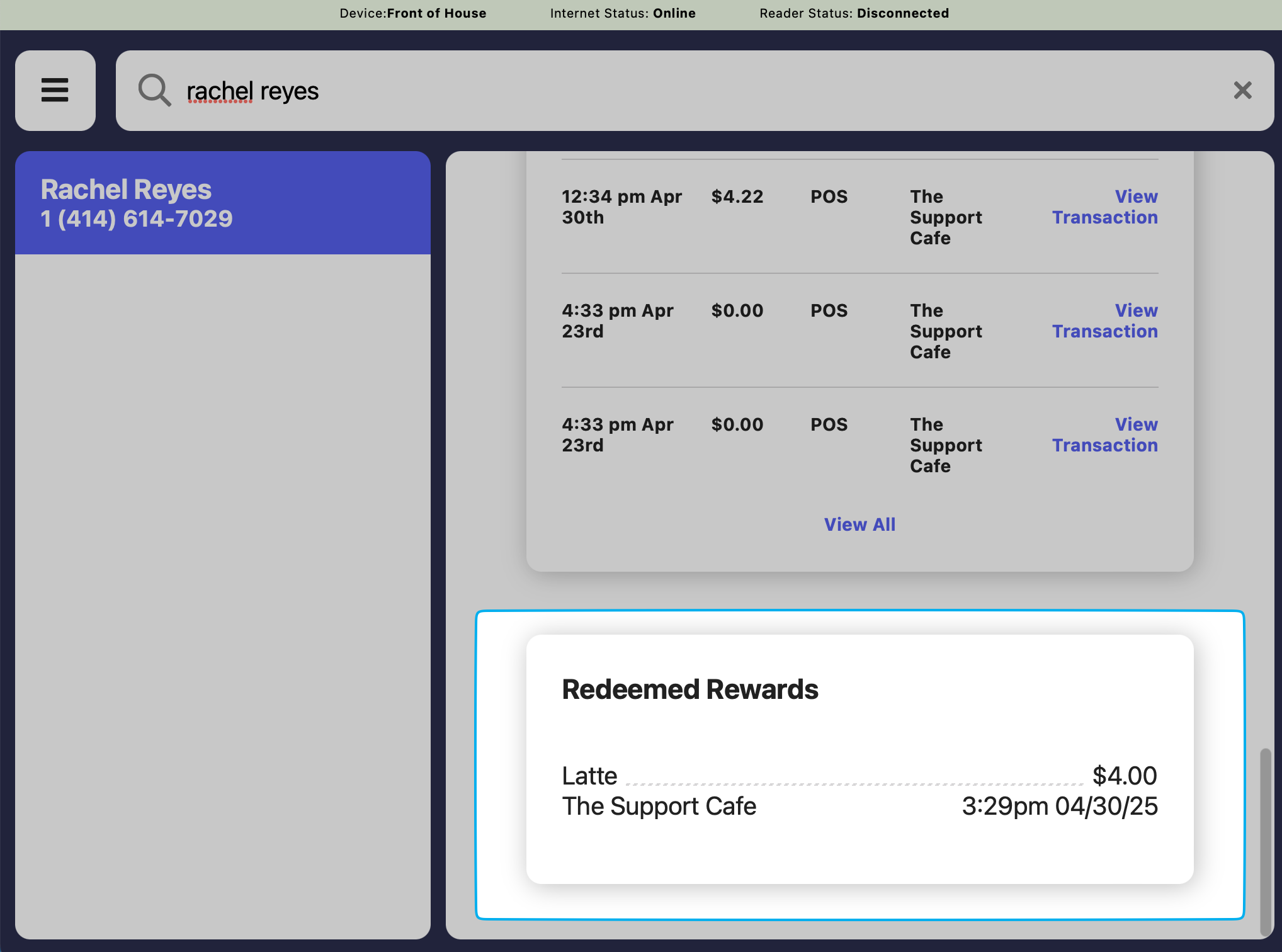
Task: Click the Latte redeemed reward entry
Action: 589,776
